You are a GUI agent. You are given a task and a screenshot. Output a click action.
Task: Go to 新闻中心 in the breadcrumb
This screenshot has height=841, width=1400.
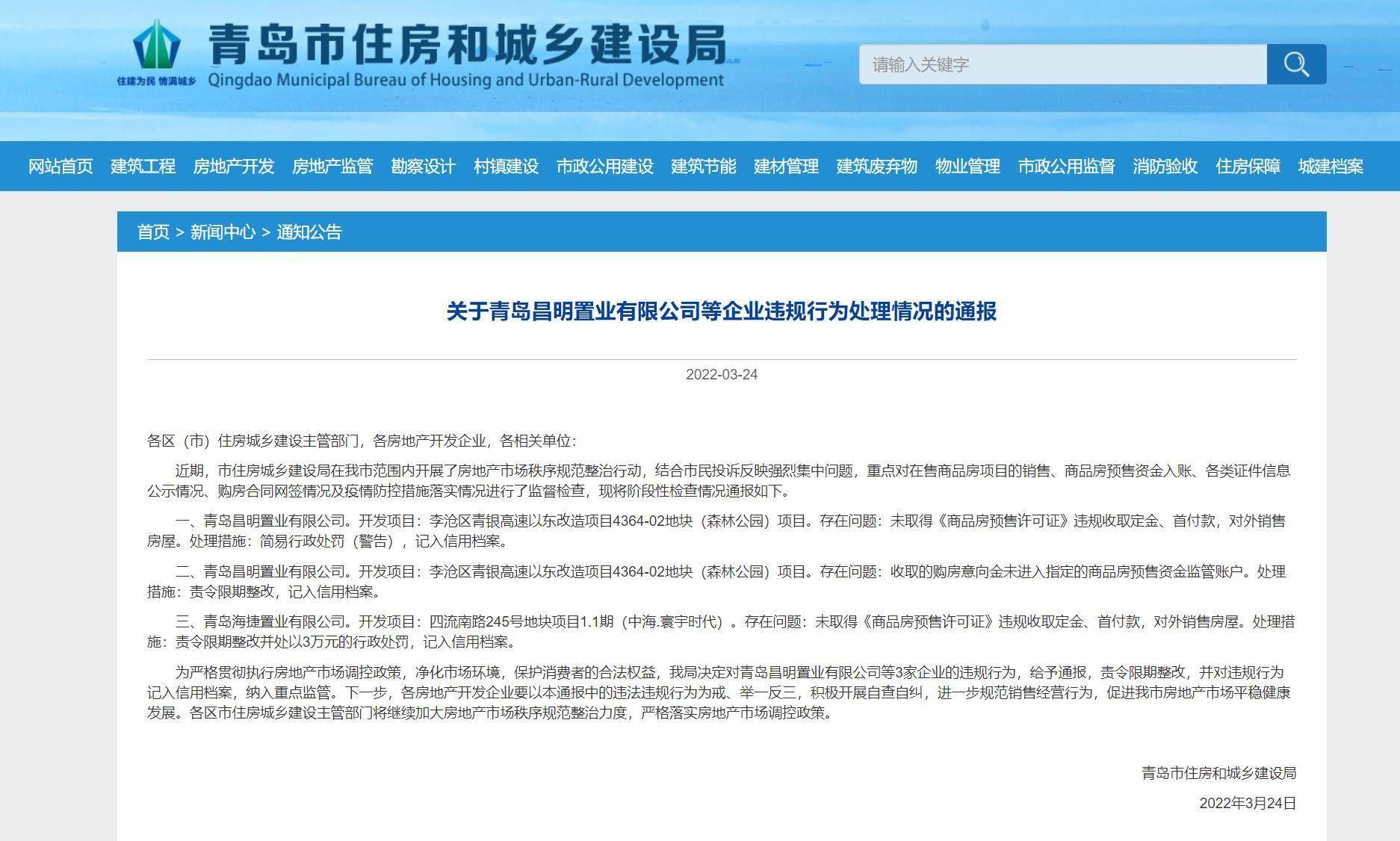point(223,232)
